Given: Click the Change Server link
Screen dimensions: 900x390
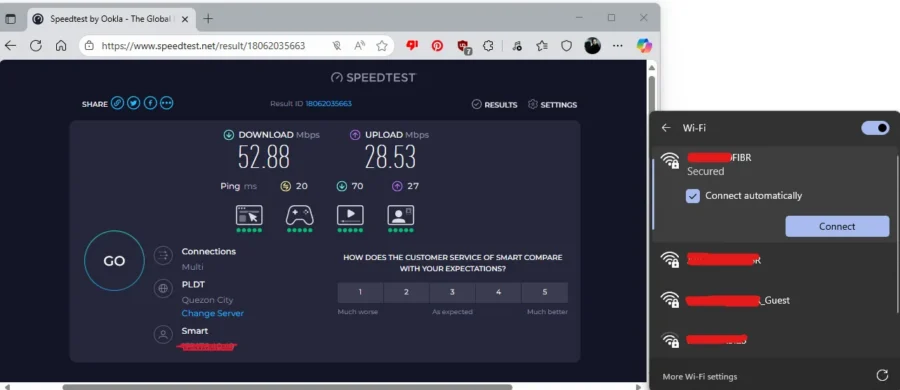Looking at the screenshot, I should point(213,314).
